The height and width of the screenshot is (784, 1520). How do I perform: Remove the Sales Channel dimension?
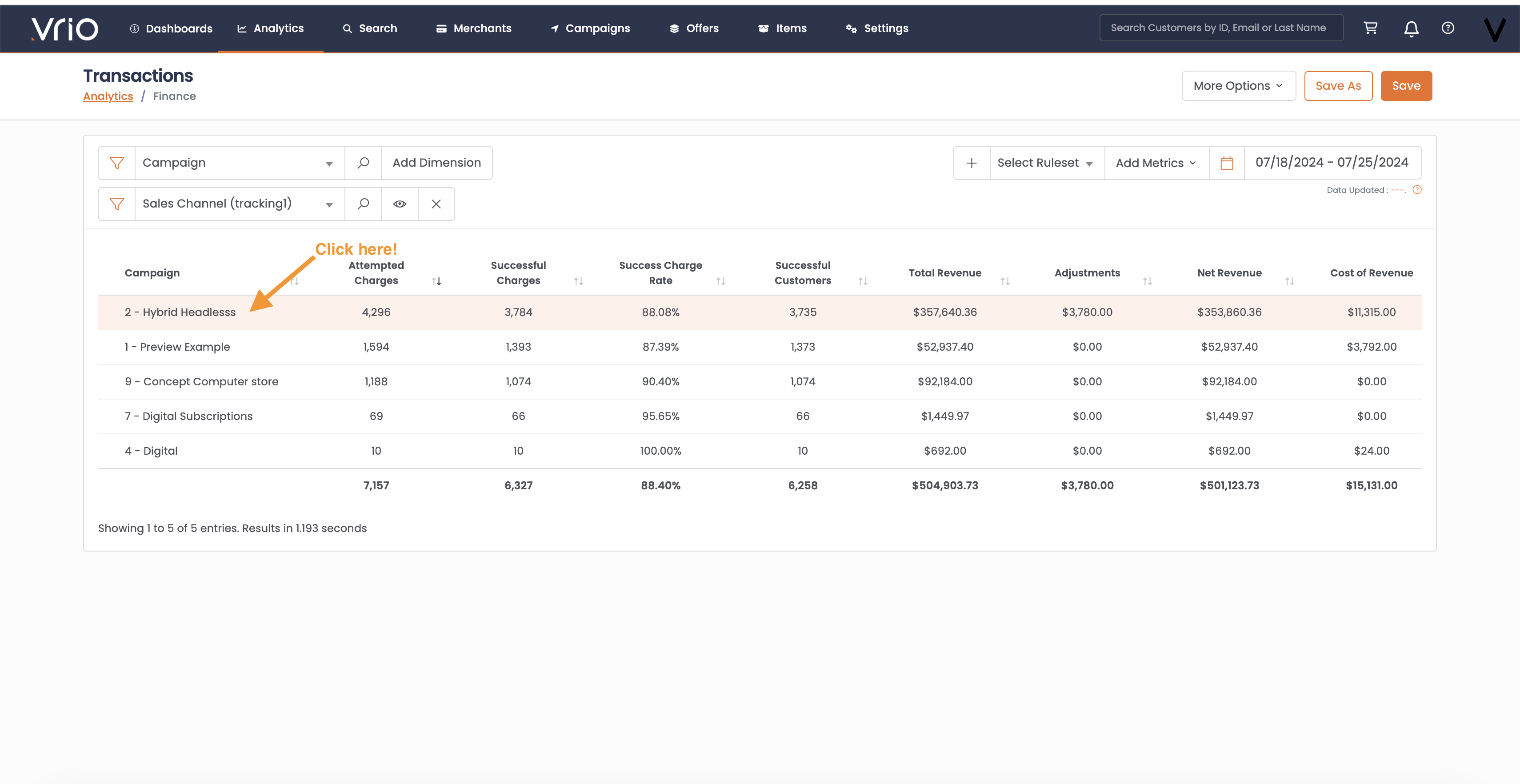[x=436, y=204]
